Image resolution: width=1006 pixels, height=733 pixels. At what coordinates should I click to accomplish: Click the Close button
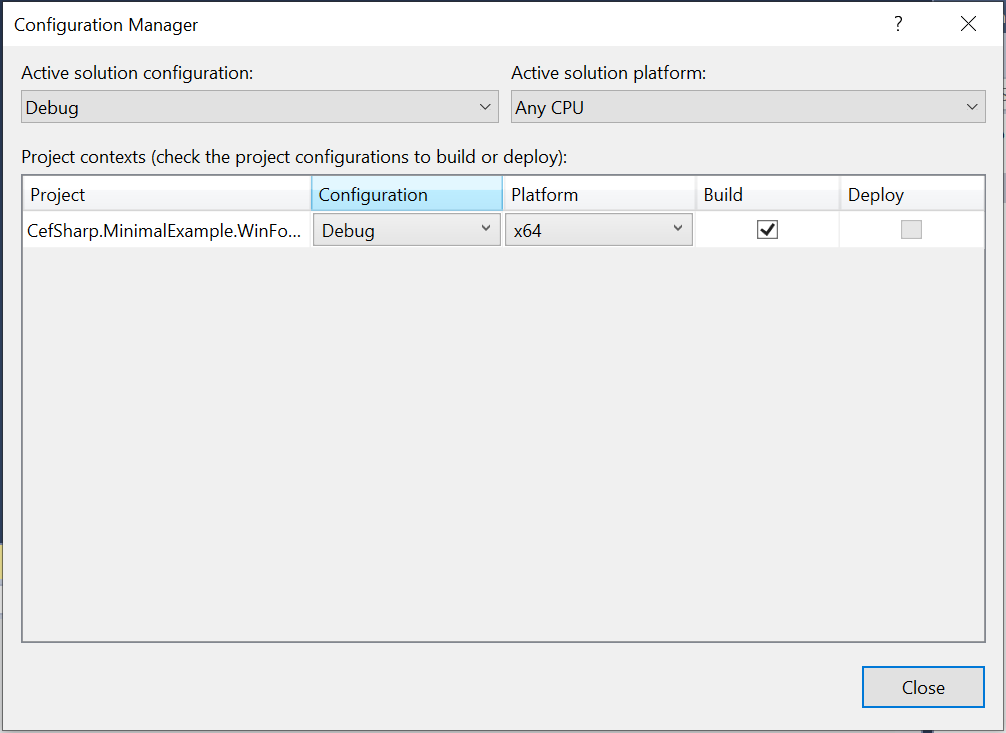[922, 687]
